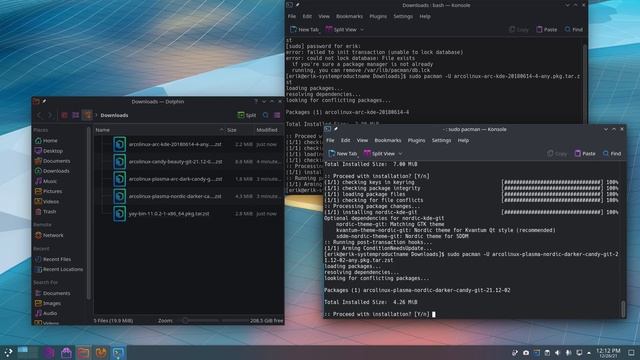Open the search in Dolphin toolbar
Image resolution: width=640 pixels, height=360 pixels.
tap(266, 116)
